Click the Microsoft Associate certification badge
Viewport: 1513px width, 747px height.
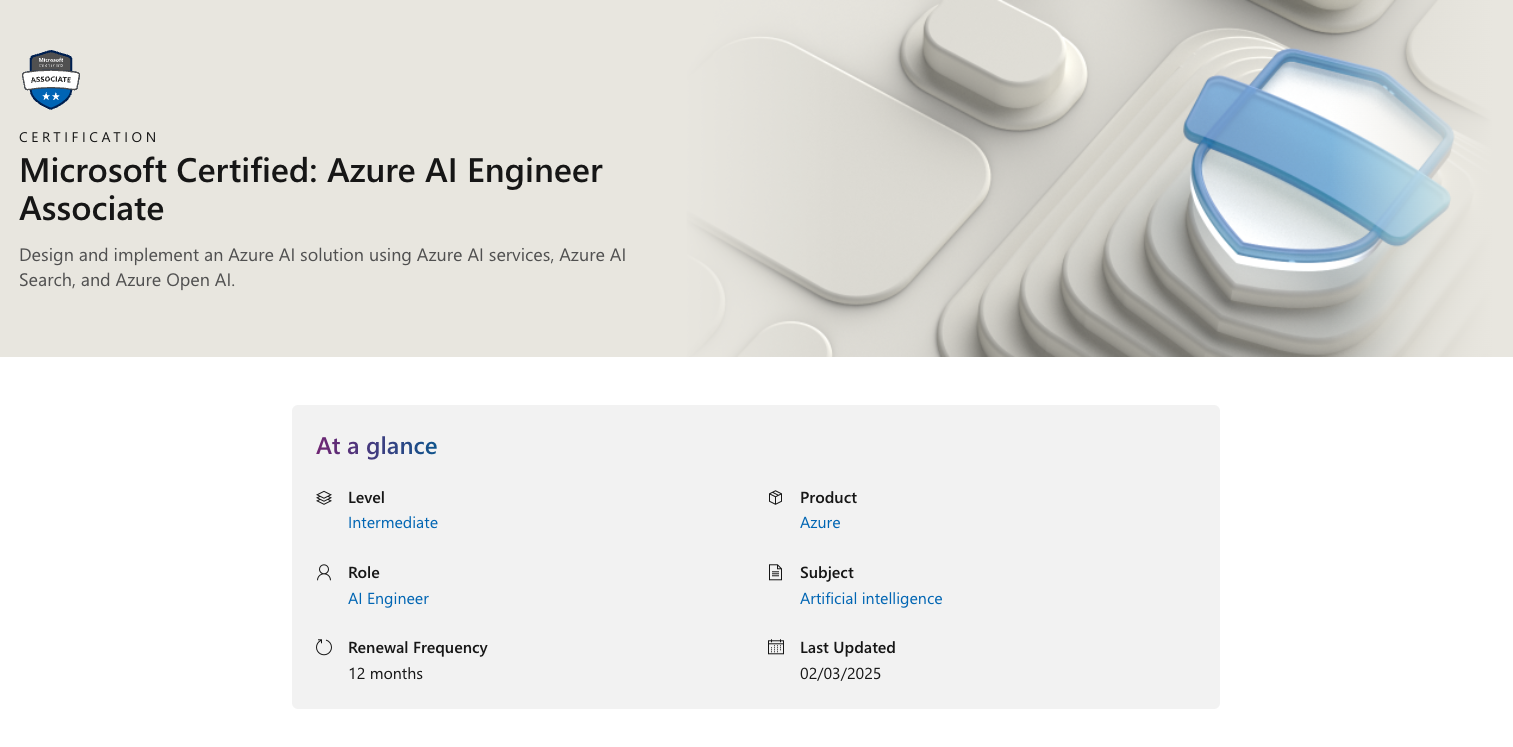click(50, 79)
